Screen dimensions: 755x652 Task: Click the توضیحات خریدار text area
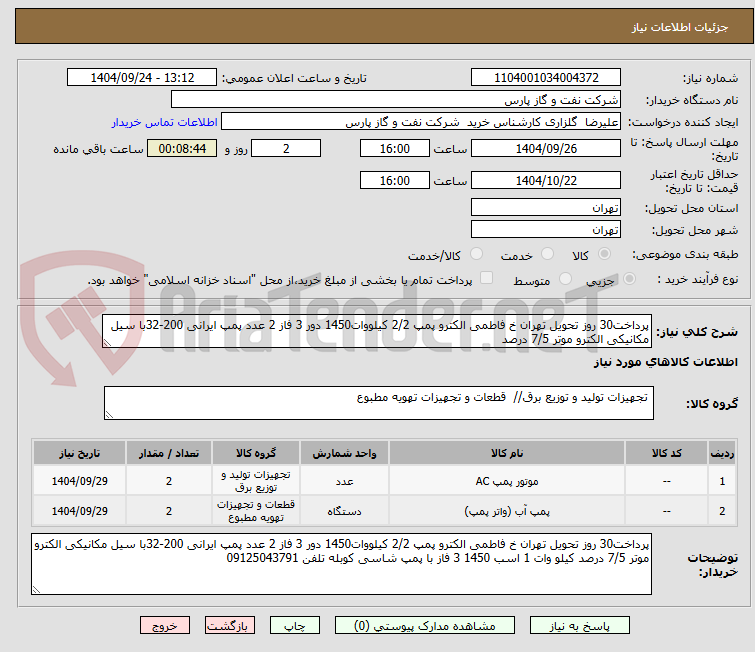341,564
